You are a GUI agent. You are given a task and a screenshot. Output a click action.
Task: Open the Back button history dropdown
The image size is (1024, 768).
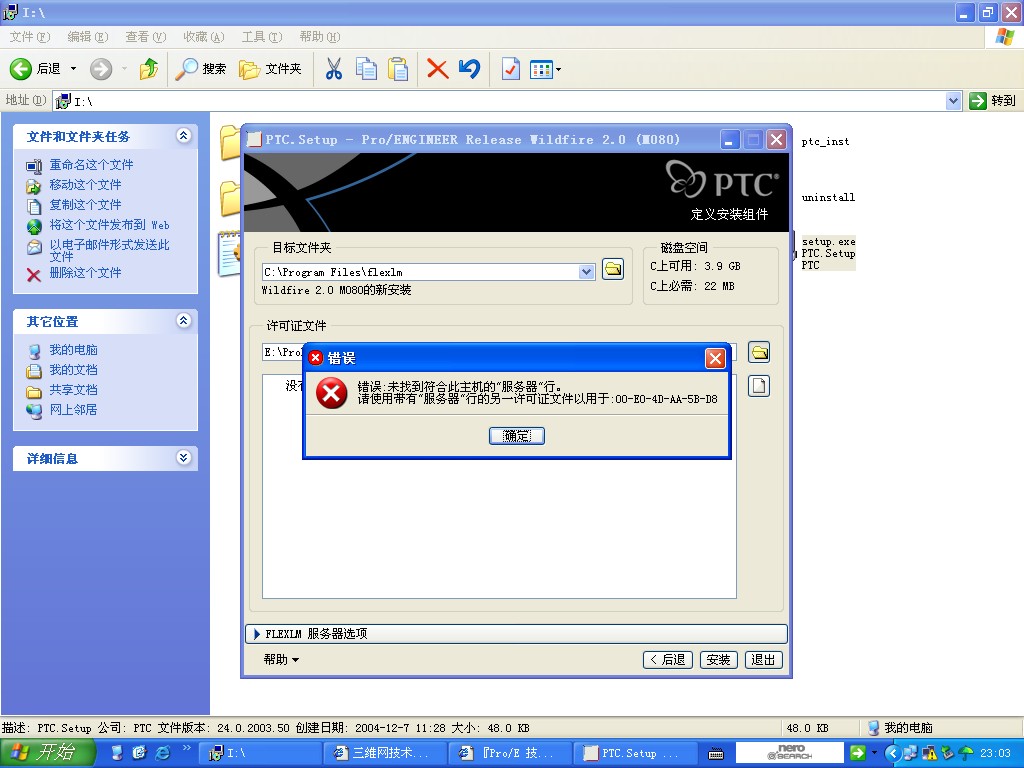point(73,69)
